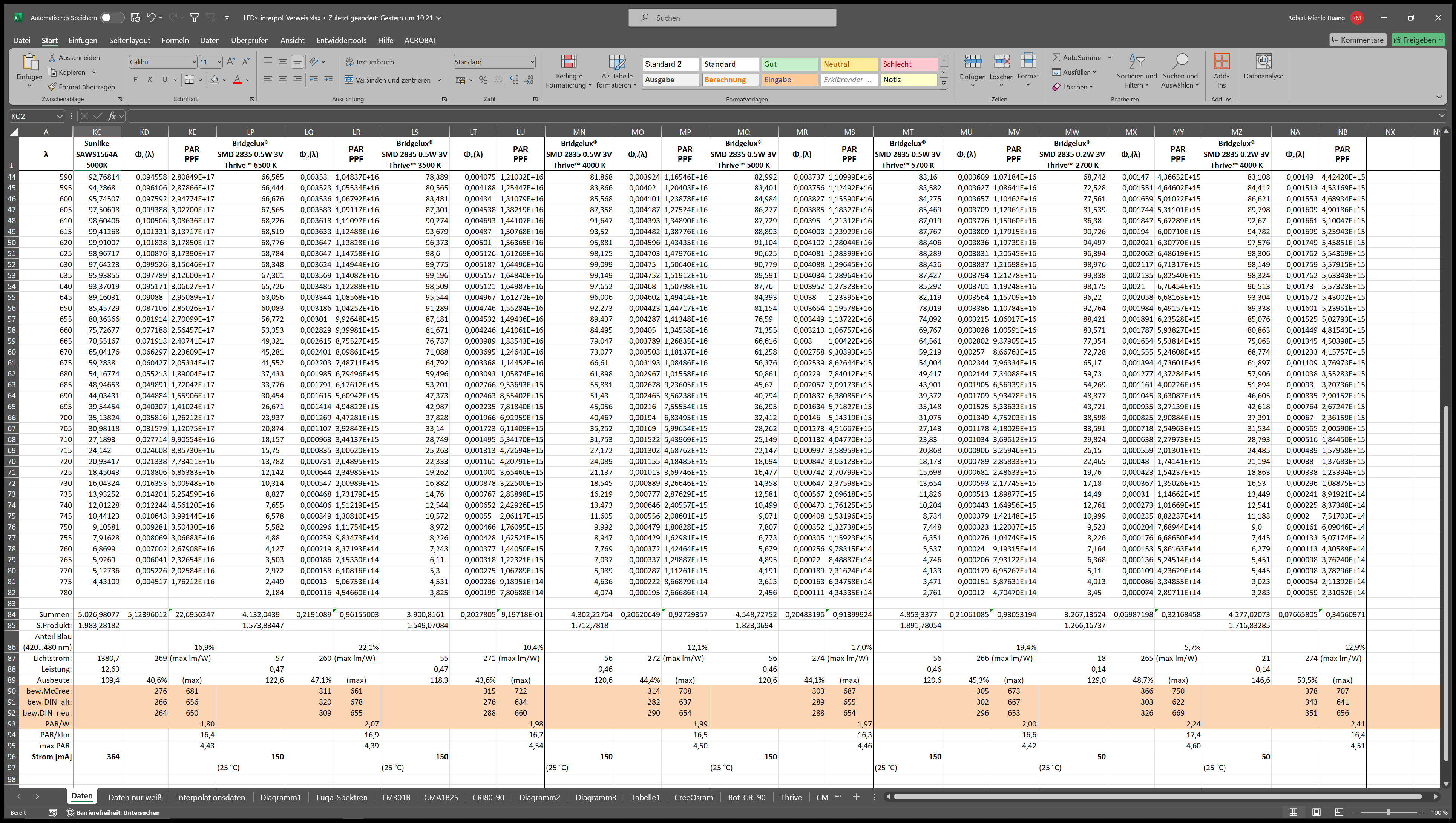Open Als Tabelle formatieren

pos(617,71)
